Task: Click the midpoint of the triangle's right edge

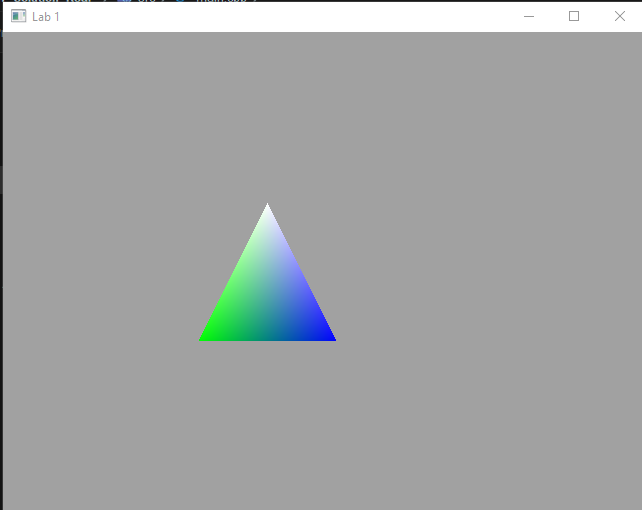Action: 300,272
